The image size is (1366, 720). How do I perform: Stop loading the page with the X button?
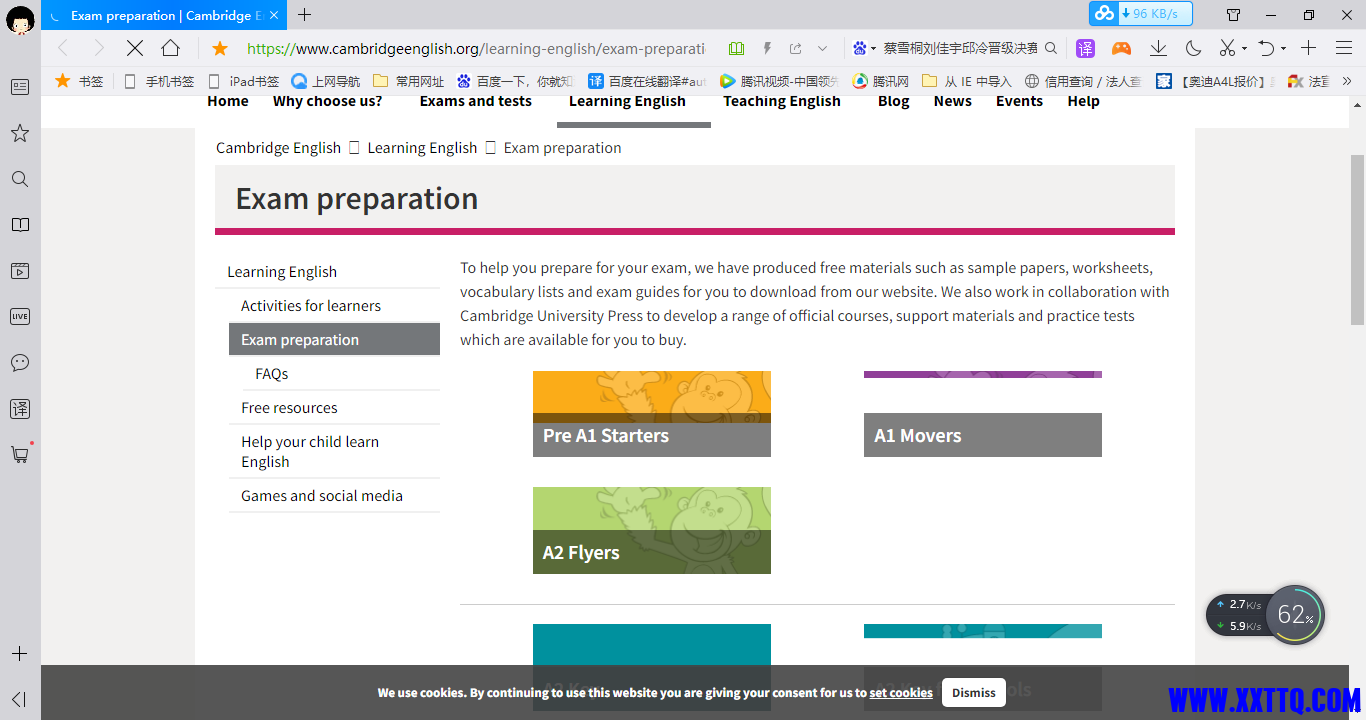pos(135,48)
